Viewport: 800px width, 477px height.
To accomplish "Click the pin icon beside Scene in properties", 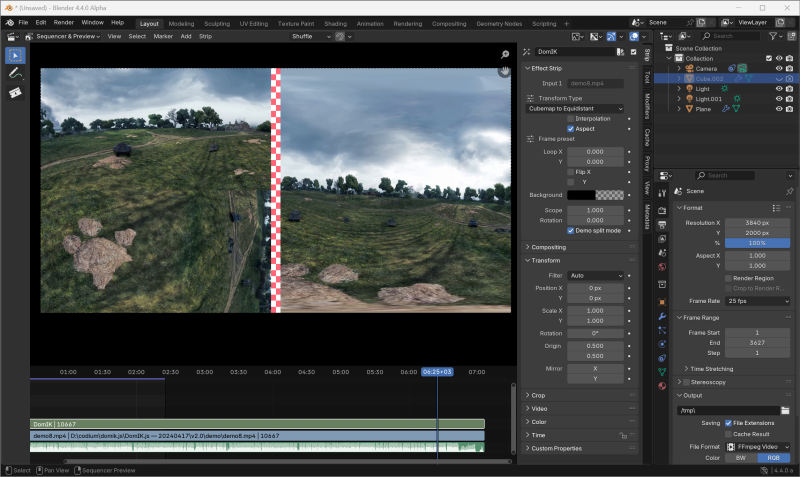I will (x=790, y=191).
